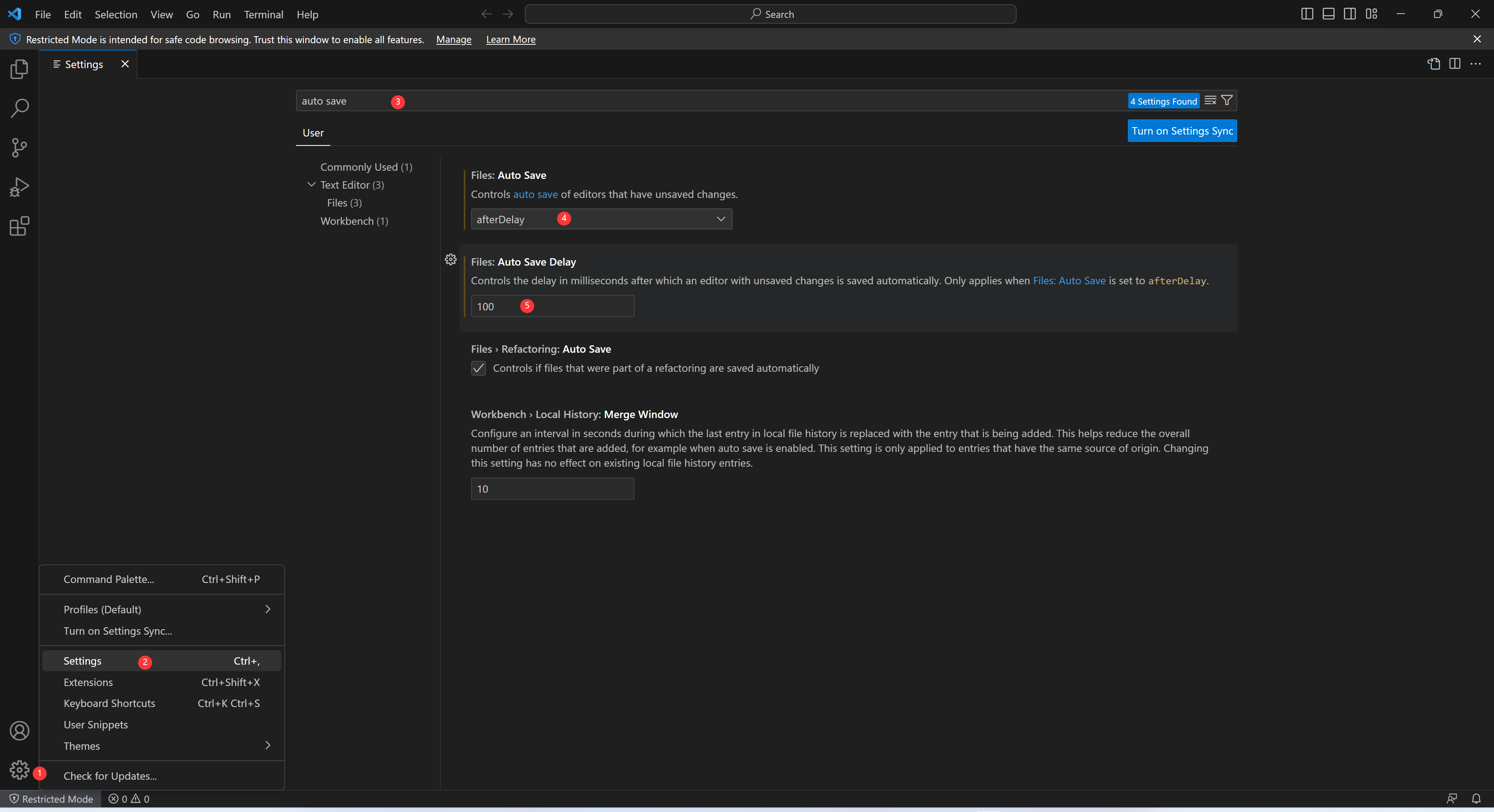Toggle the bottom panel layout icon

(x=1328, y=14)
